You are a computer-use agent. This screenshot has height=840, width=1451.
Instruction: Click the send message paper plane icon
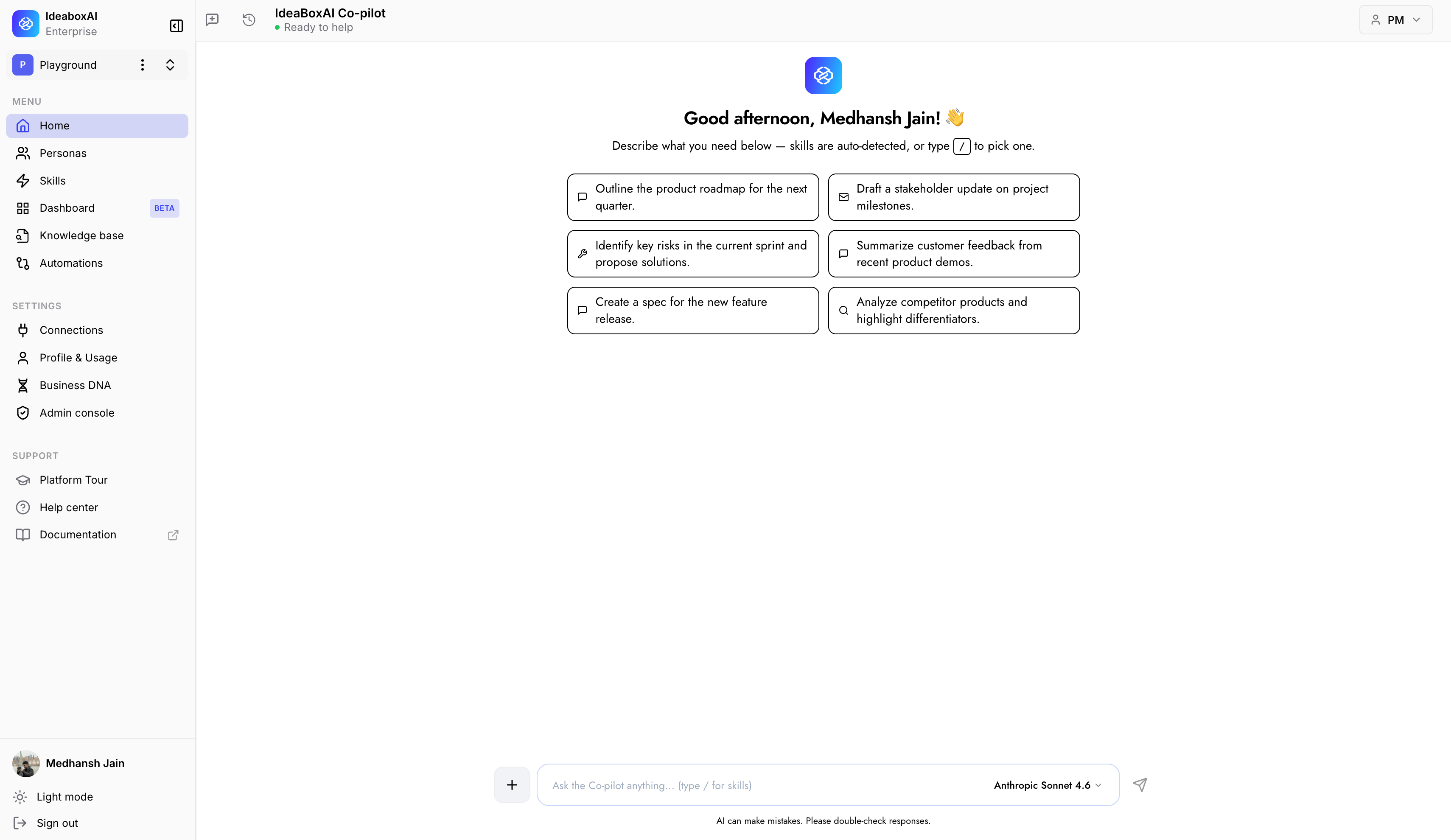pyautogui.click(x=1140, y=785)
